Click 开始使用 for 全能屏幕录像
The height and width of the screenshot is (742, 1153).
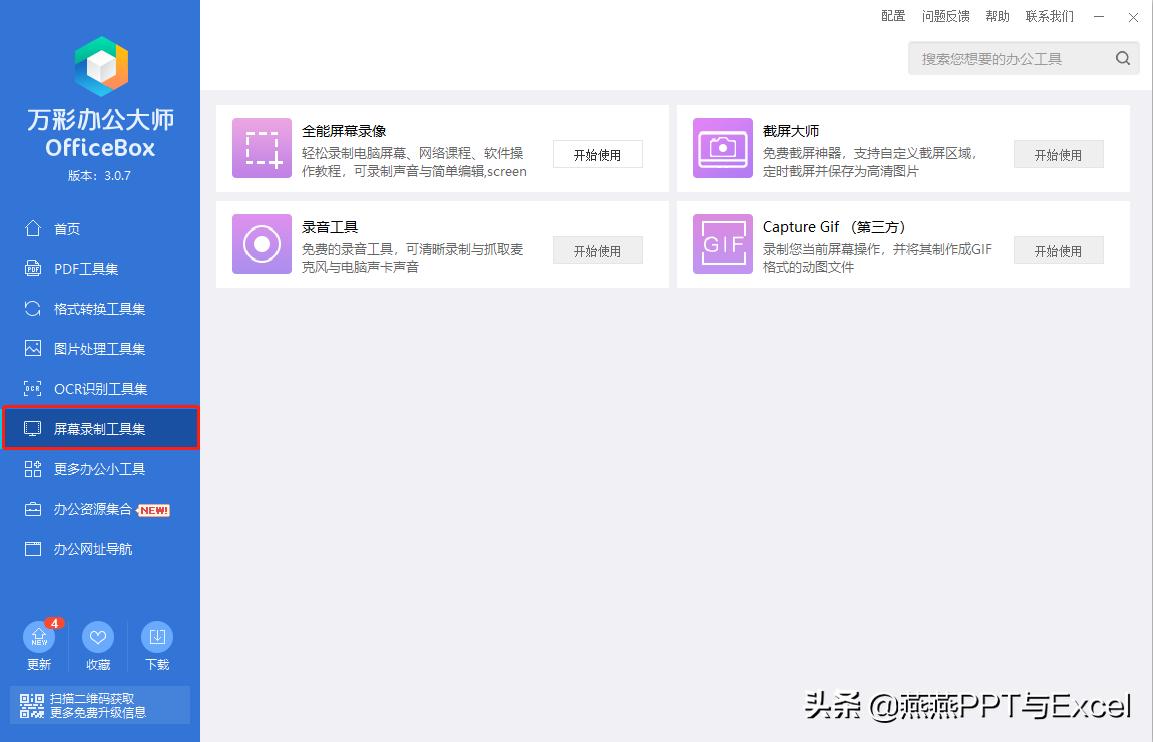click(x=597, y=154)
